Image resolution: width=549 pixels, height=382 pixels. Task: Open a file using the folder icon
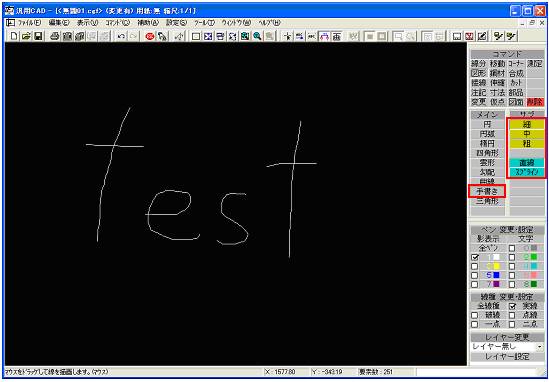pyautogui.click(x=26, y=36)
